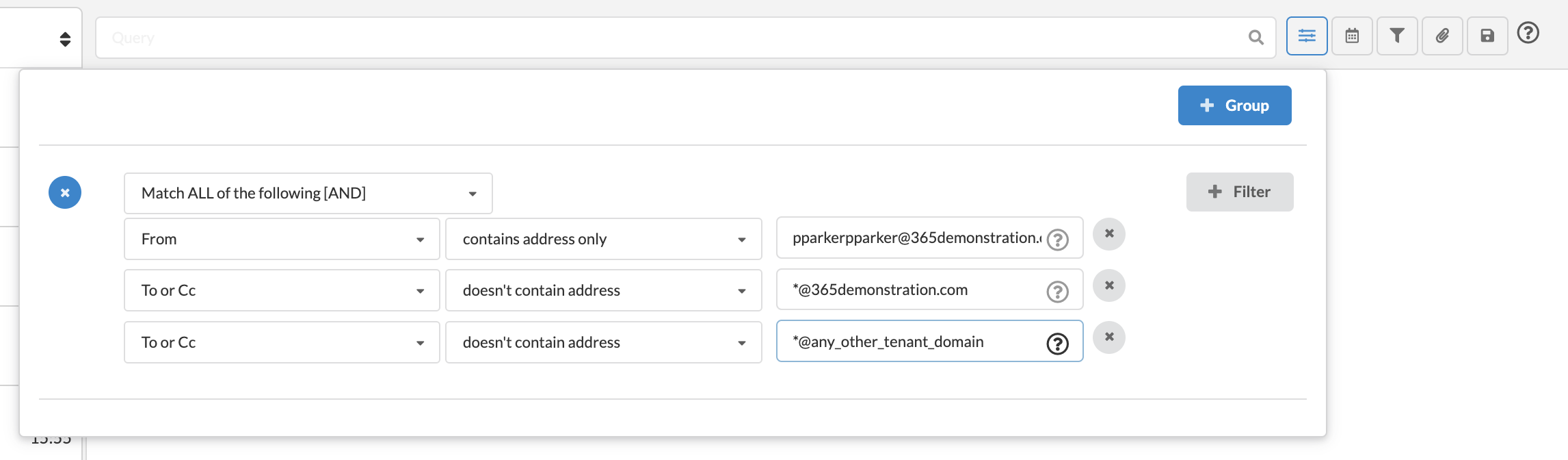The image size is (1568, 460).
Task: Expand the second To or Cc dropdown
Action: 282,342
